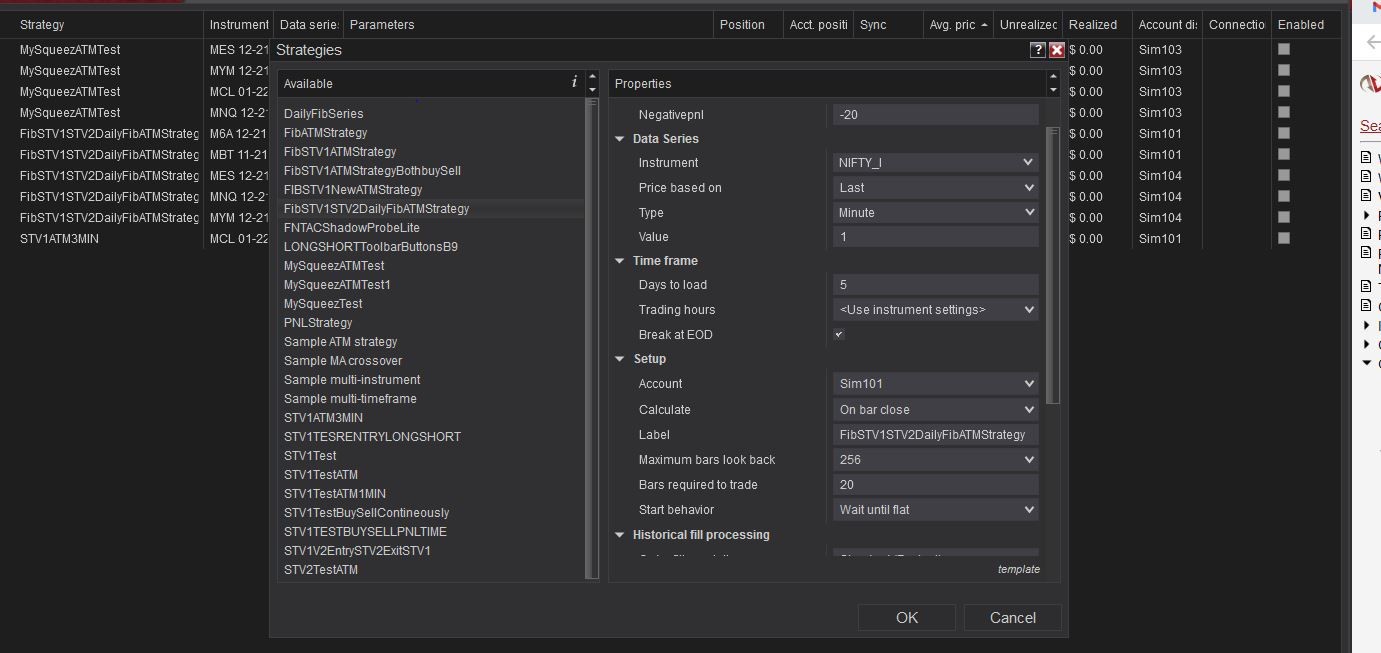Toggle the Break at EOD checkbox

pyautogui.click(x=839, y=335)
